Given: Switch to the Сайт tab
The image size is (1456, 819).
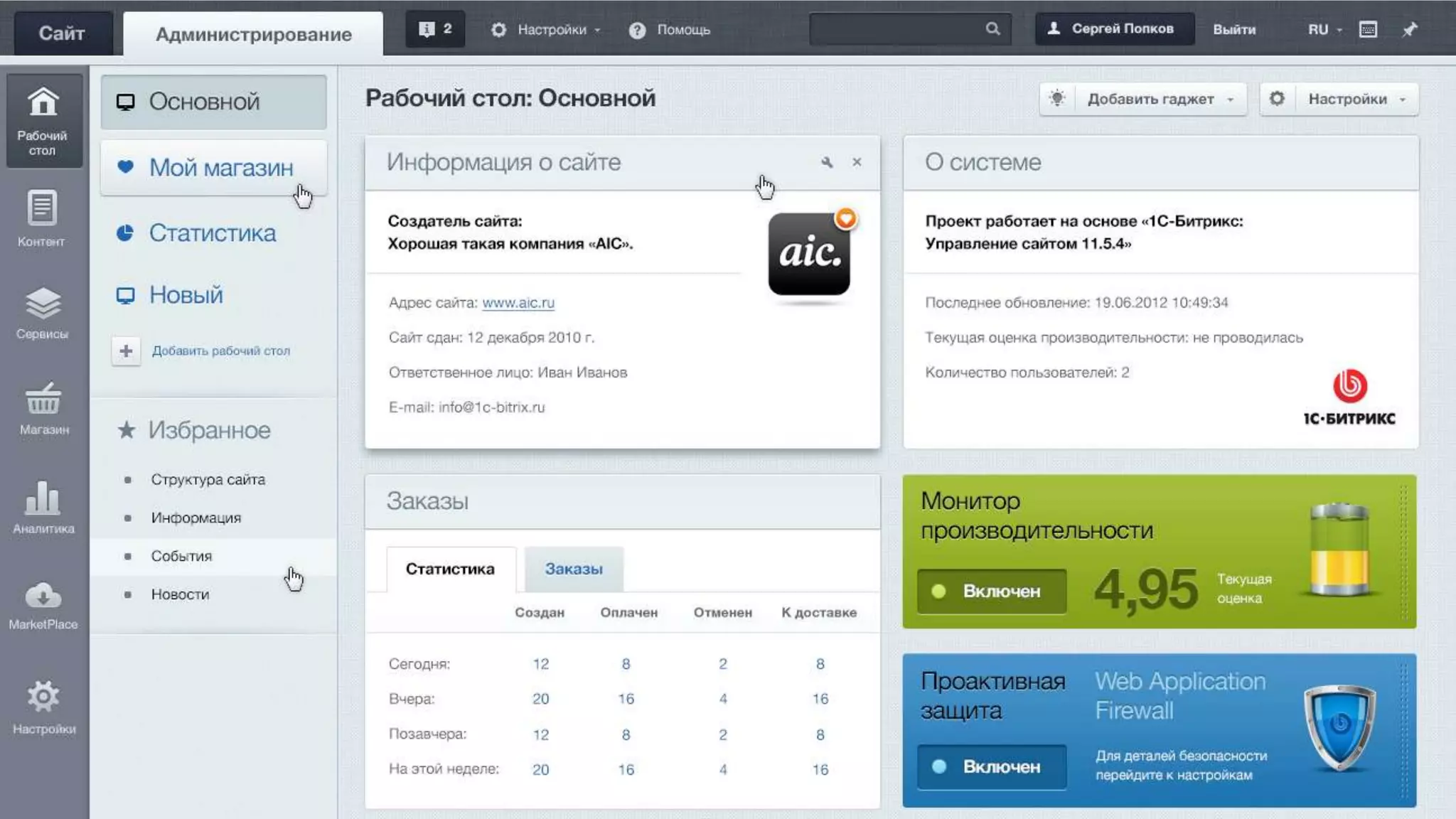Looking at the screenshot, I should [62, 33].
